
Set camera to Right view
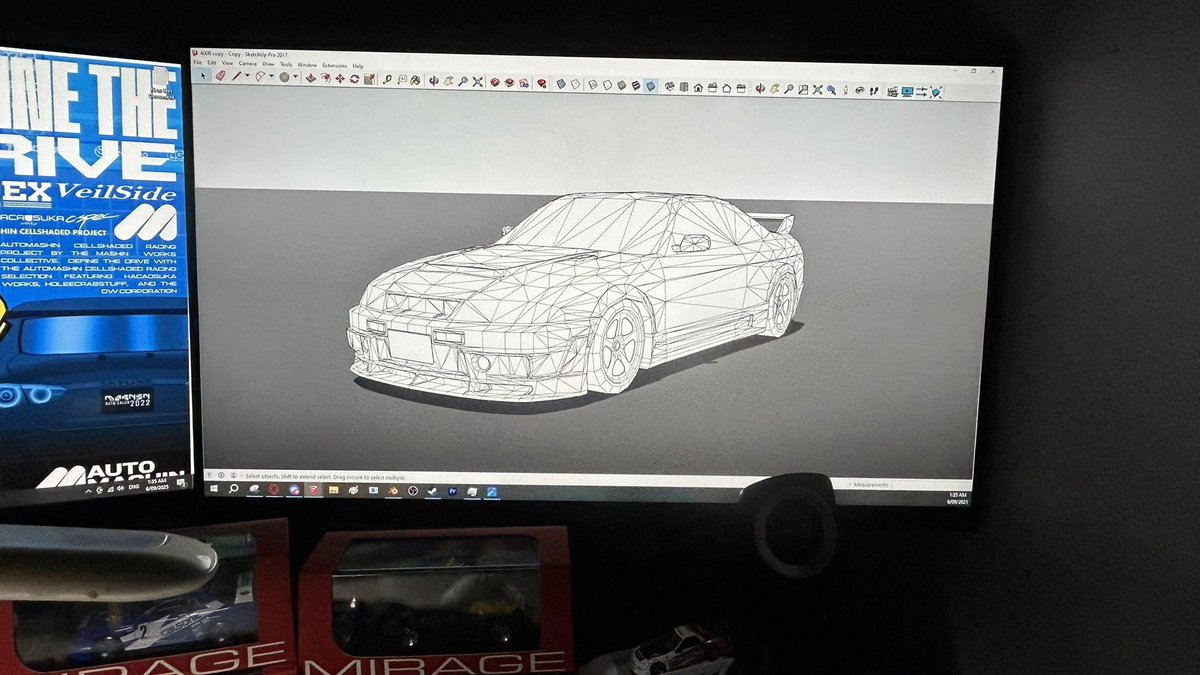point(713,88)
